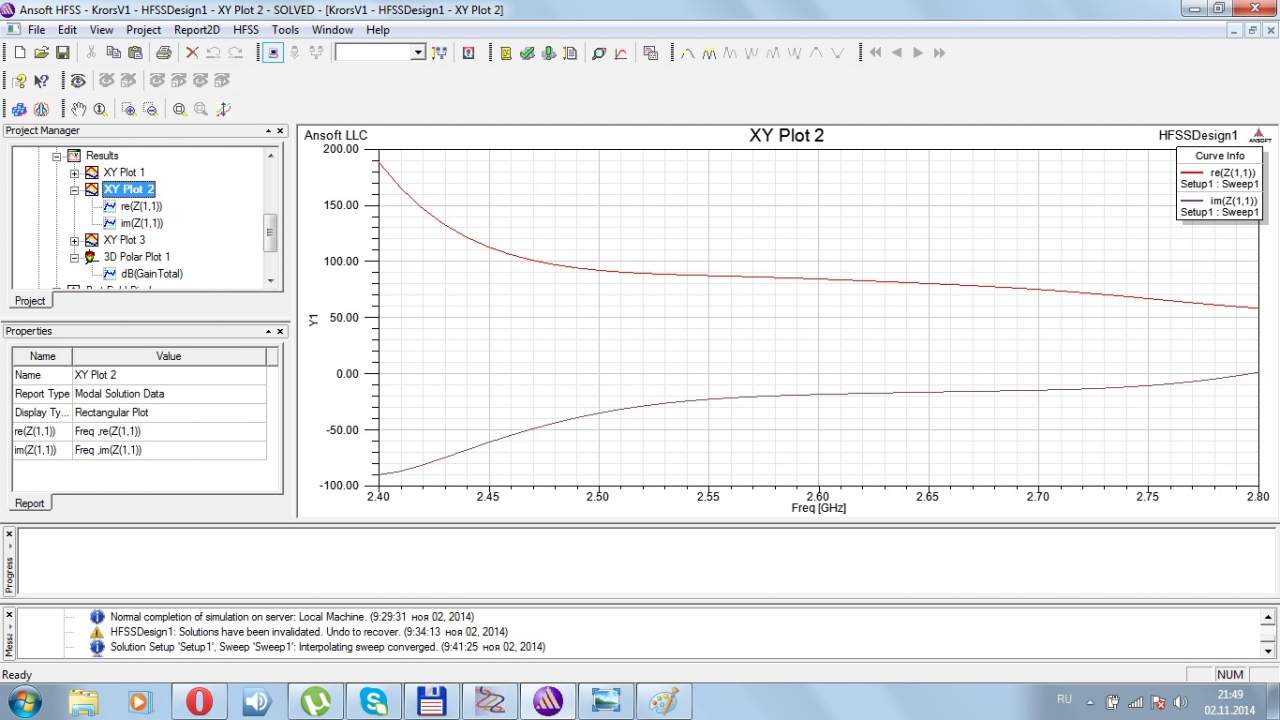The width and height of the screenshot is (1280, 720).
Task: Click the Validate green checkmark icon
Action: tap(527, 53)
